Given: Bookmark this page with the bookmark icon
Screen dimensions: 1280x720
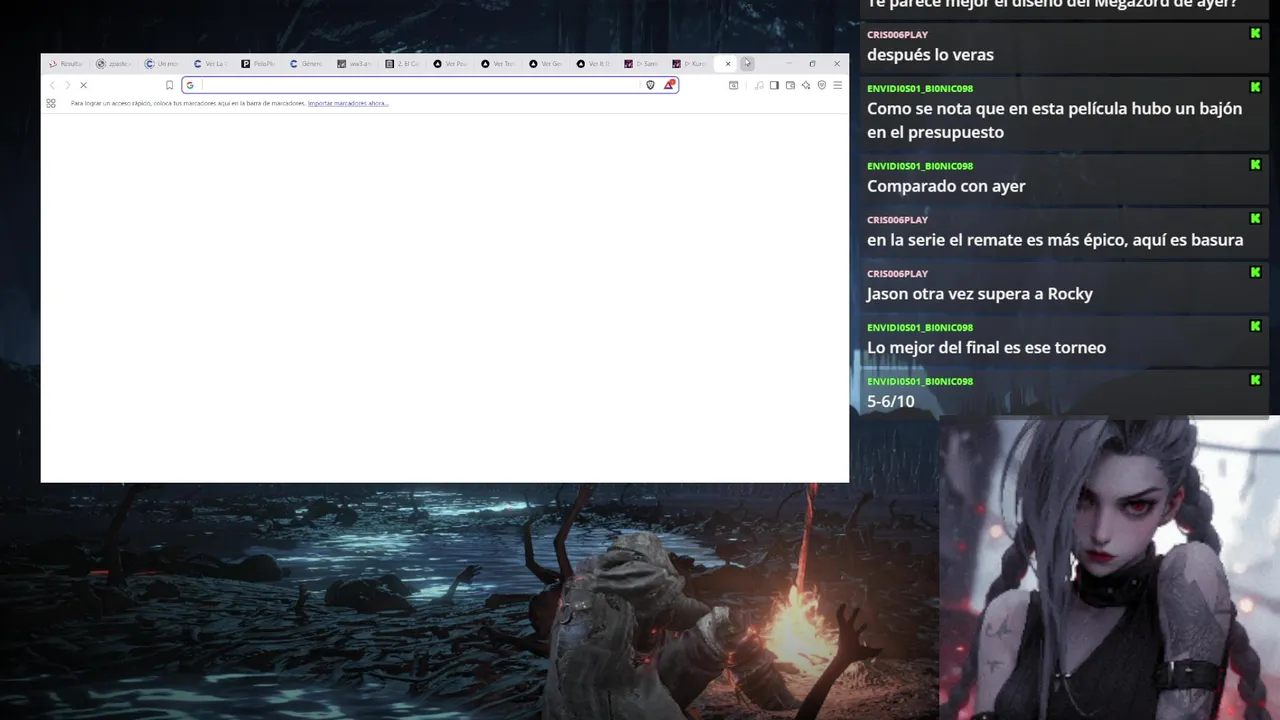Looking at the screenshot, I should click(x=169, y=85).
